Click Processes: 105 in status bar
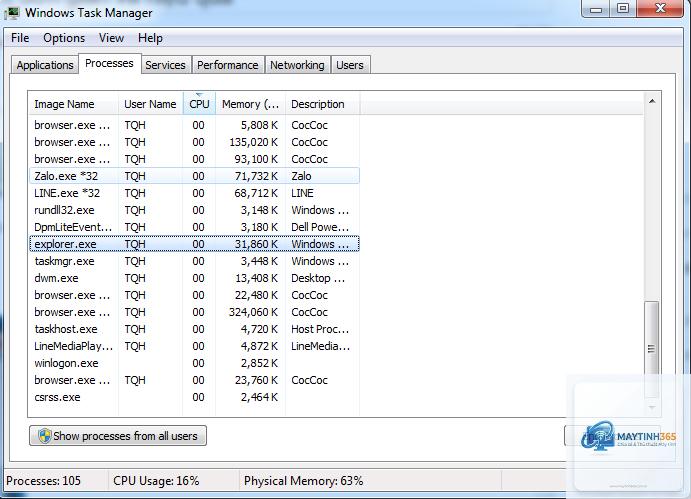Viewport: 691px width, 499px height. (44, 480)
